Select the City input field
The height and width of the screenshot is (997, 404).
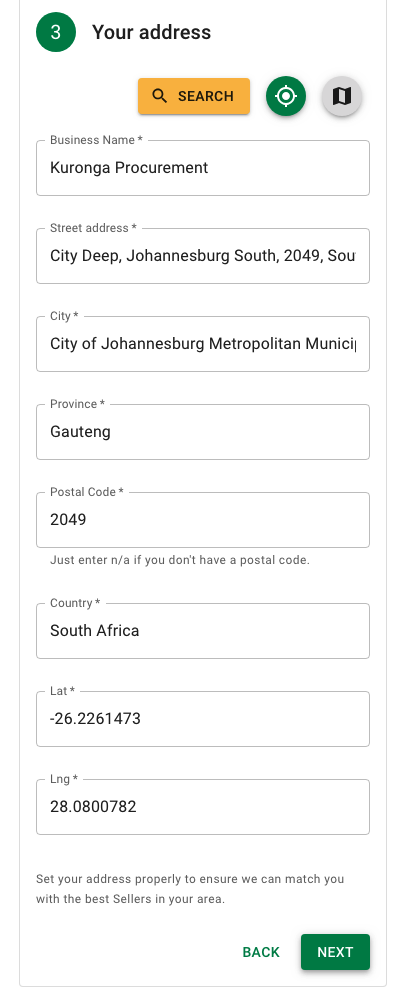pos(203,344)
